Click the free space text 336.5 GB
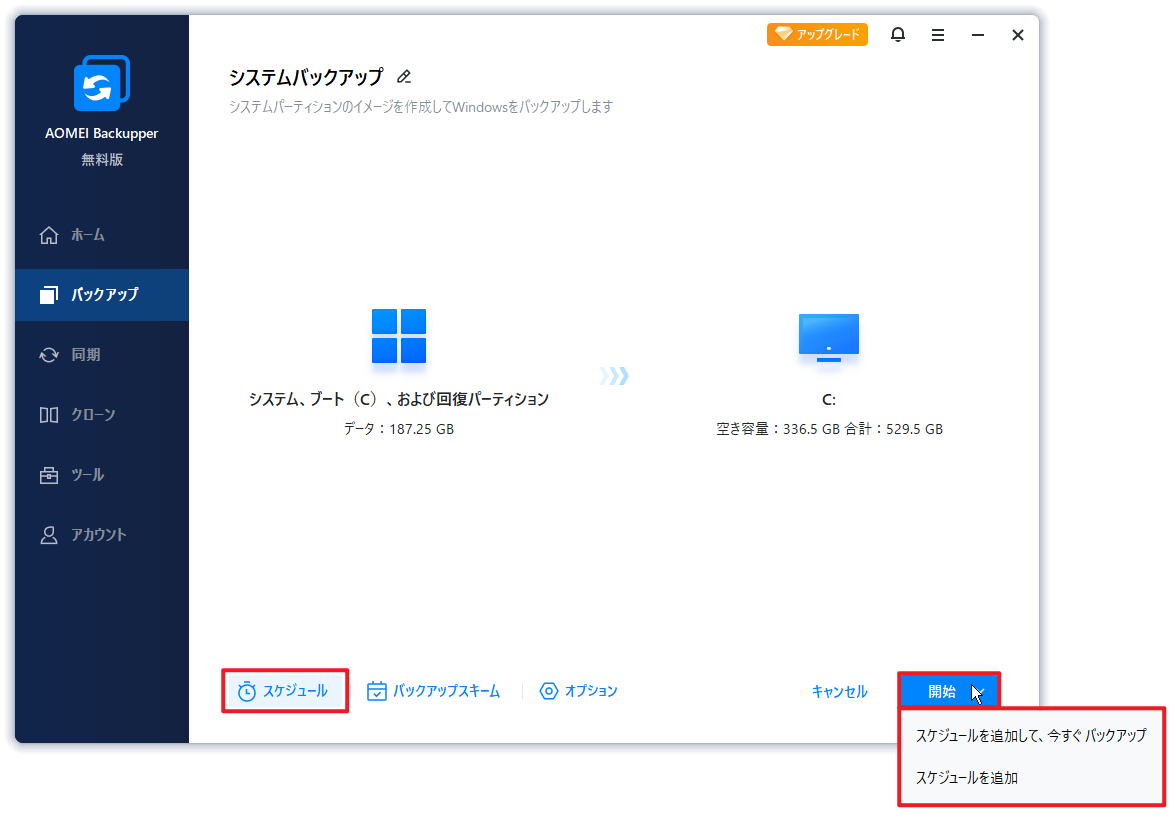 point(812,429)
